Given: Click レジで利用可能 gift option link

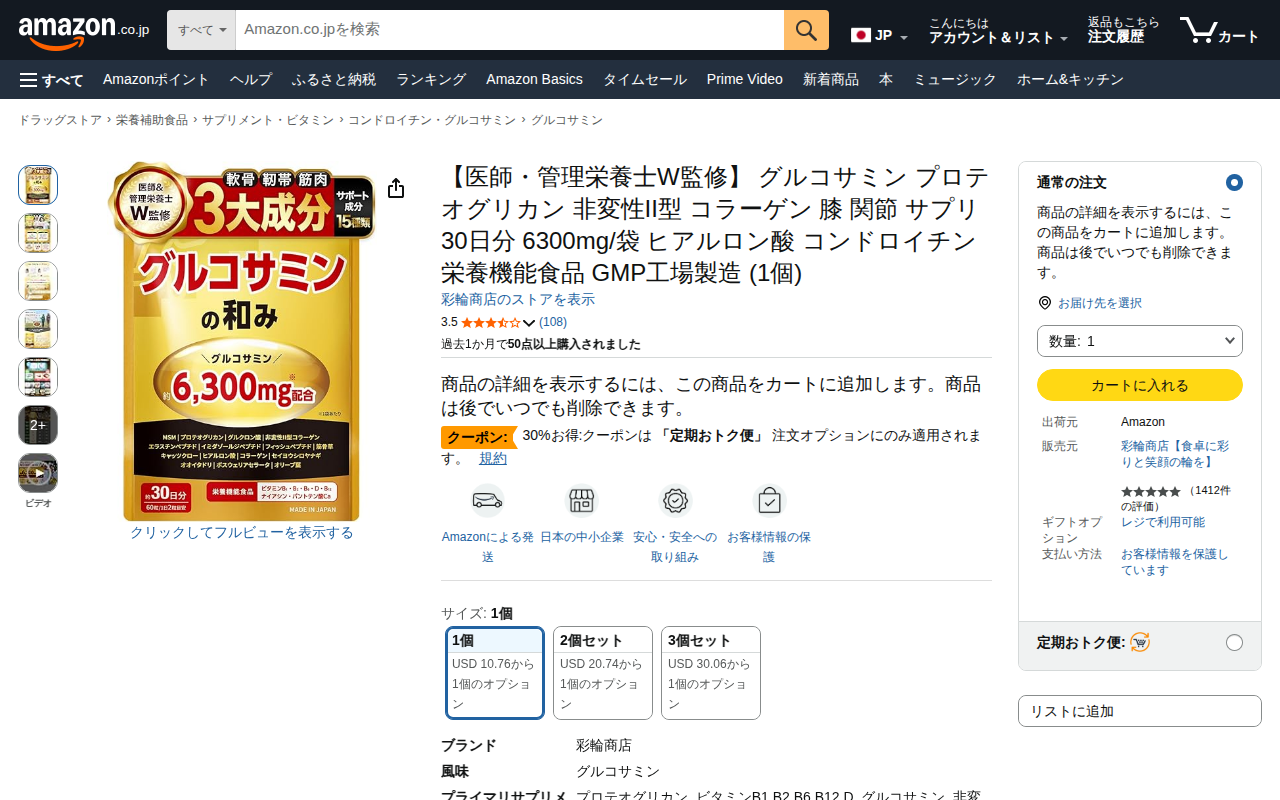Looking at the screenshot, I should 1163,522.
